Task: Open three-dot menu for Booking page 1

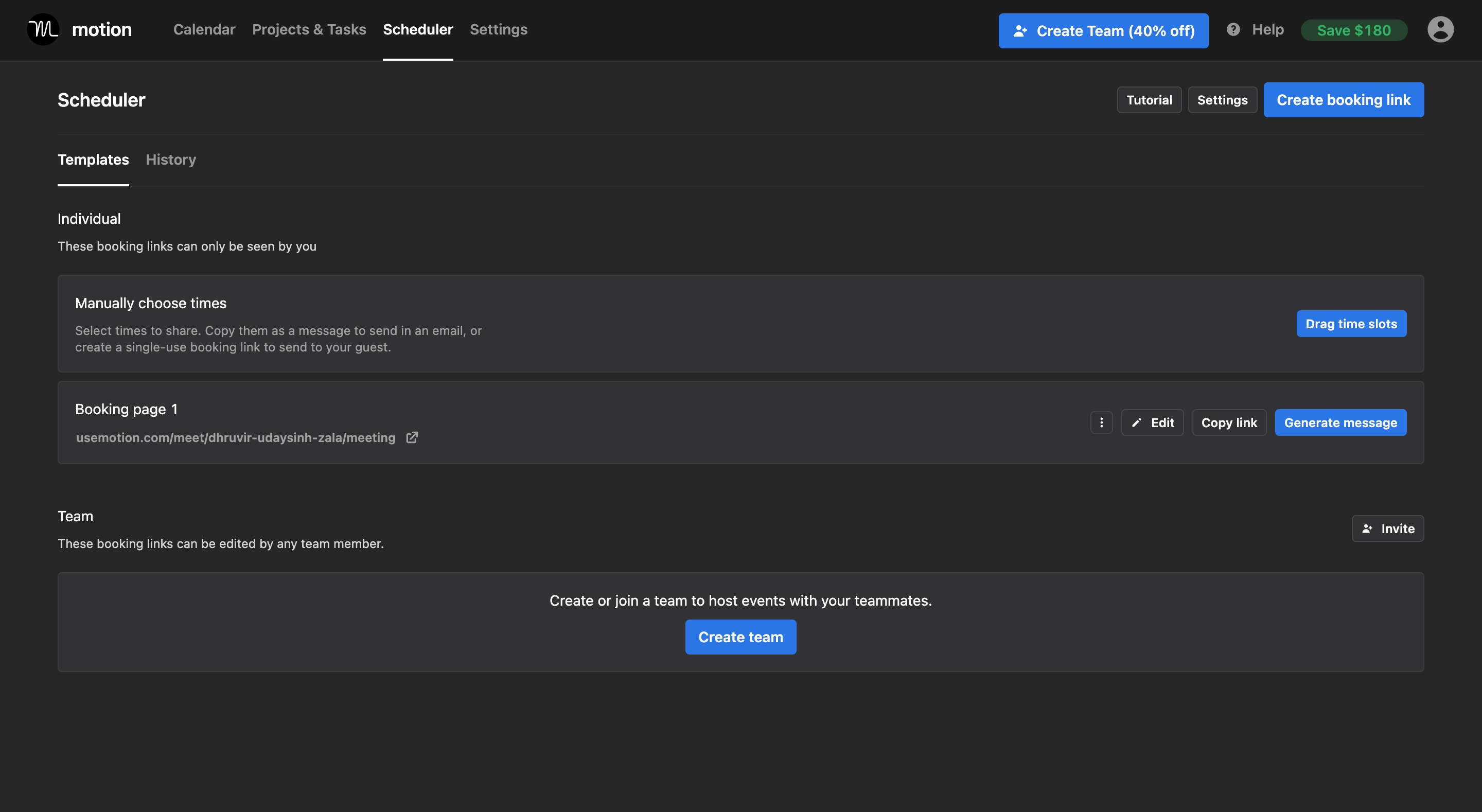Action: click(1101, 422)
